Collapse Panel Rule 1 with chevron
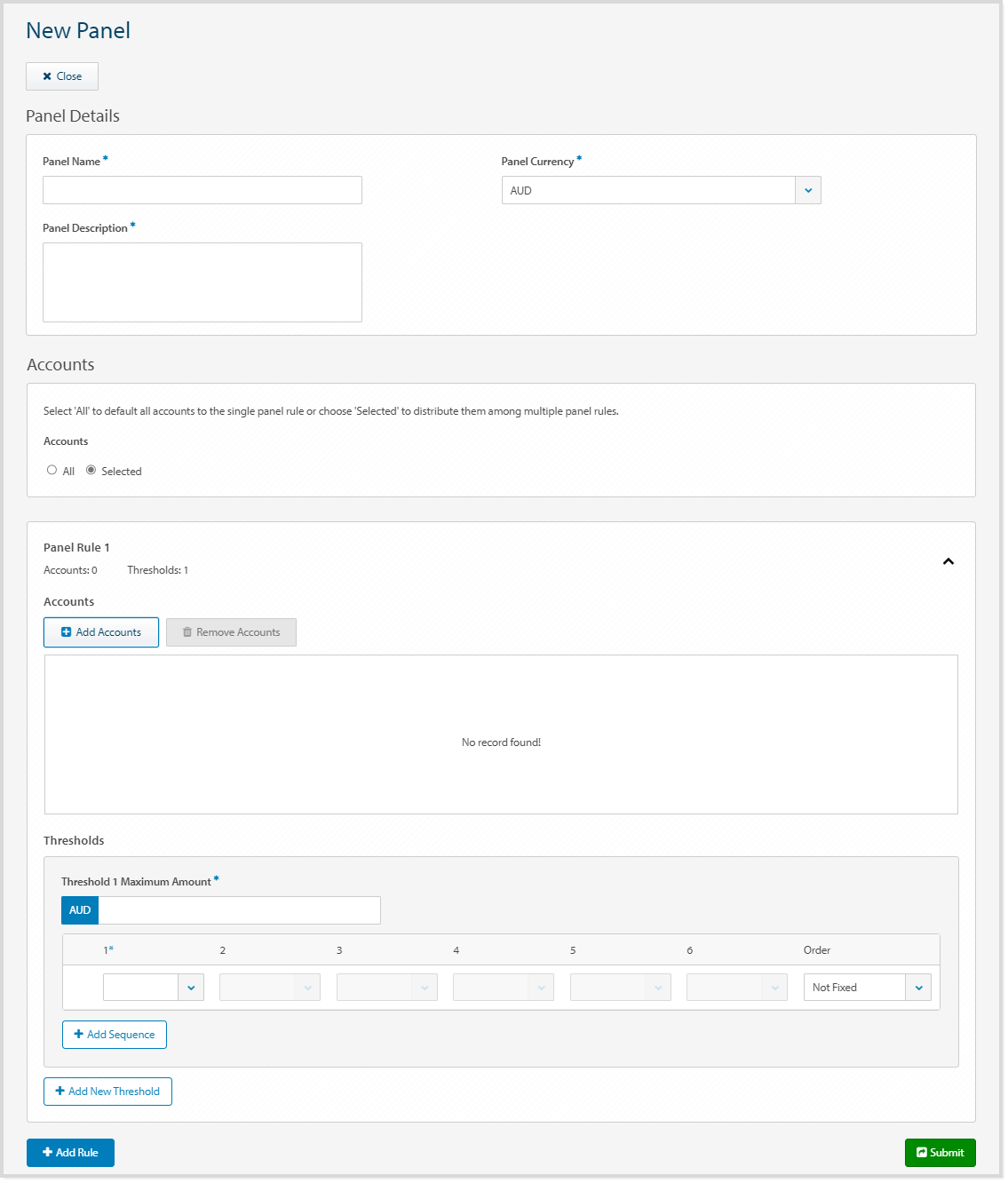The width and height of the screenshot is (1008, 1183). 948,561
